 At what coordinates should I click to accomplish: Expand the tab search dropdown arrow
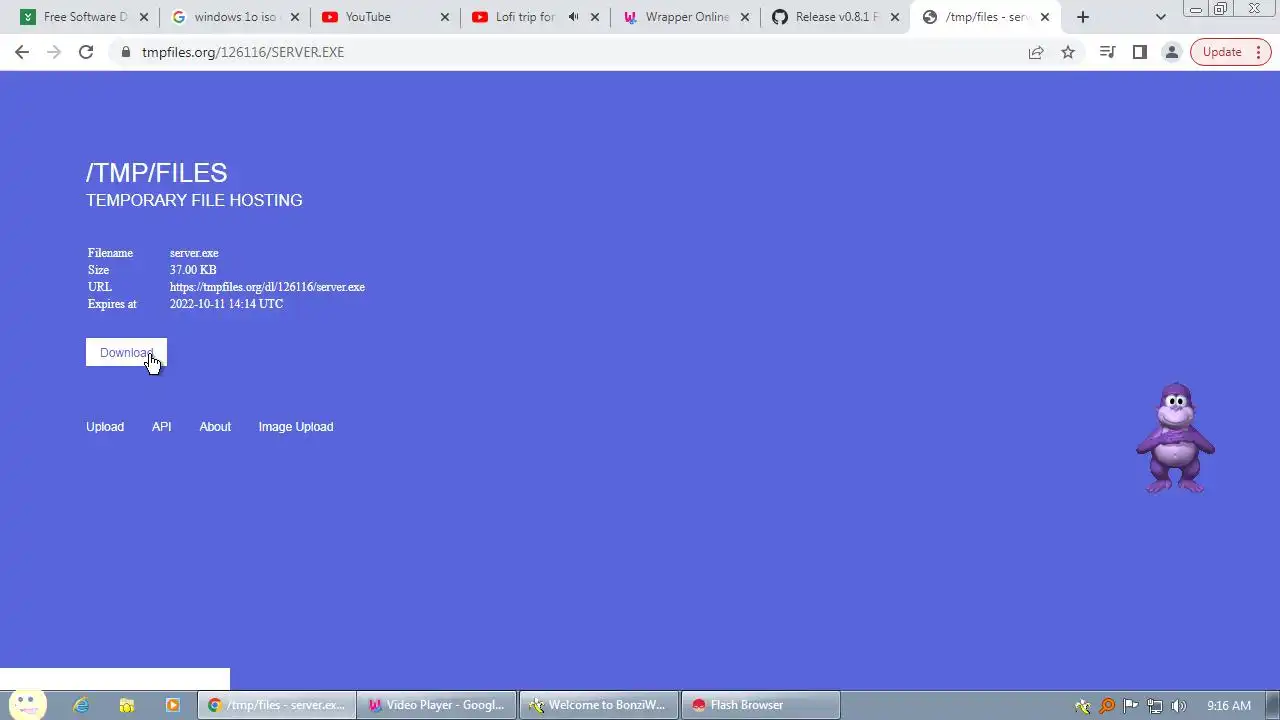[1160, 17]
